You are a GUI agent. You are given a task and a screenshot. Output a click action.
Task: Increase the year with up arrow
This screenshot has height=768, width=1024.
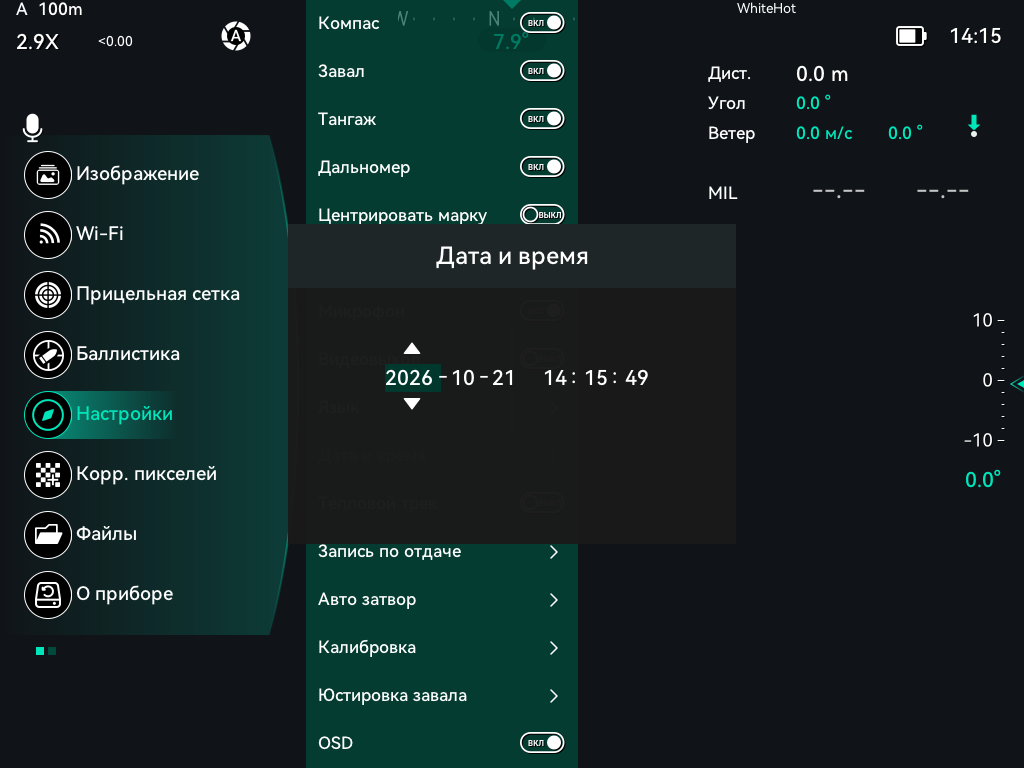pyautogui.click(x=411, y=348)
